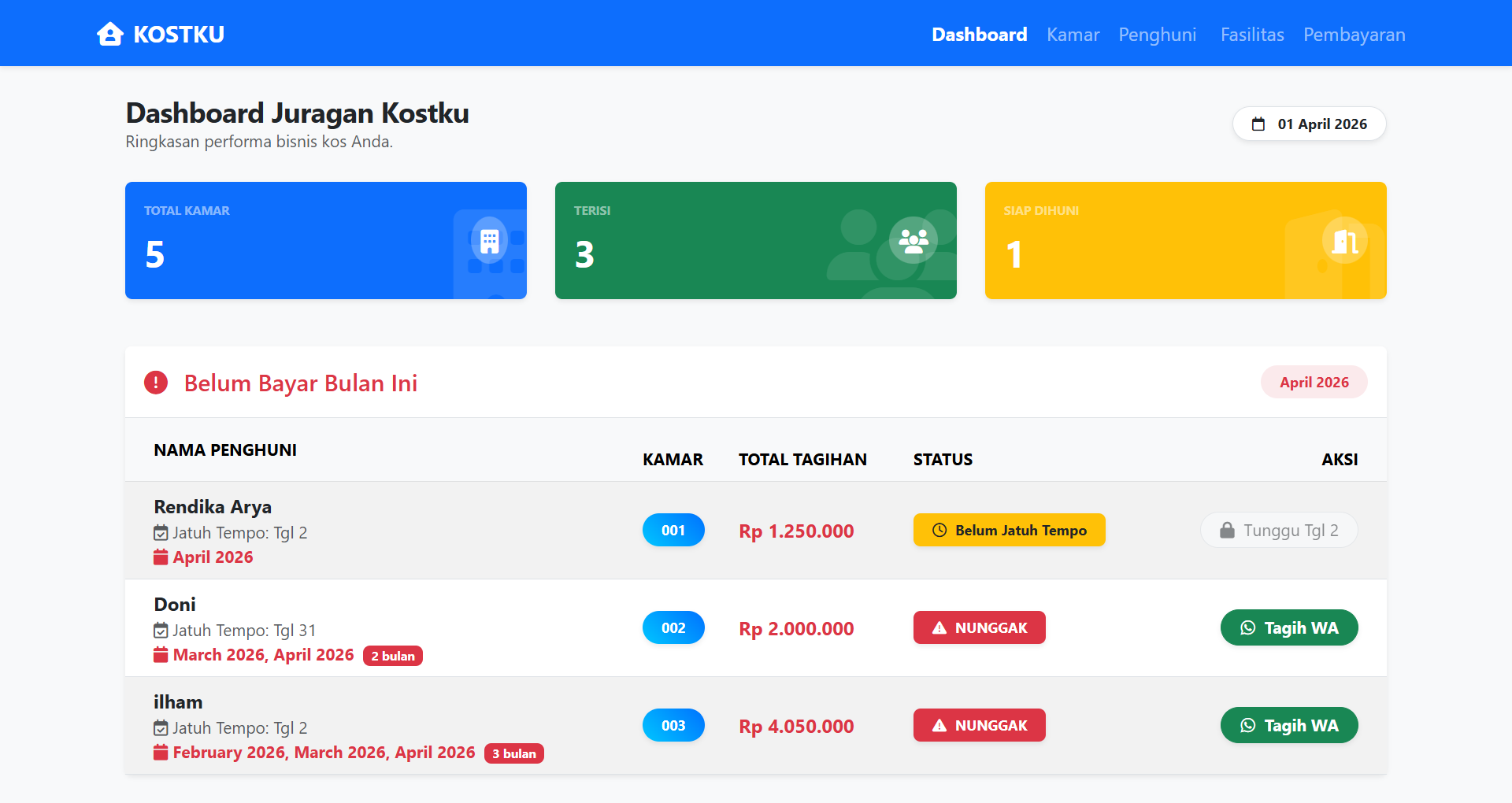
Task: Click the door icon in Siap Dihuni card
Action: coord(1344,240)
